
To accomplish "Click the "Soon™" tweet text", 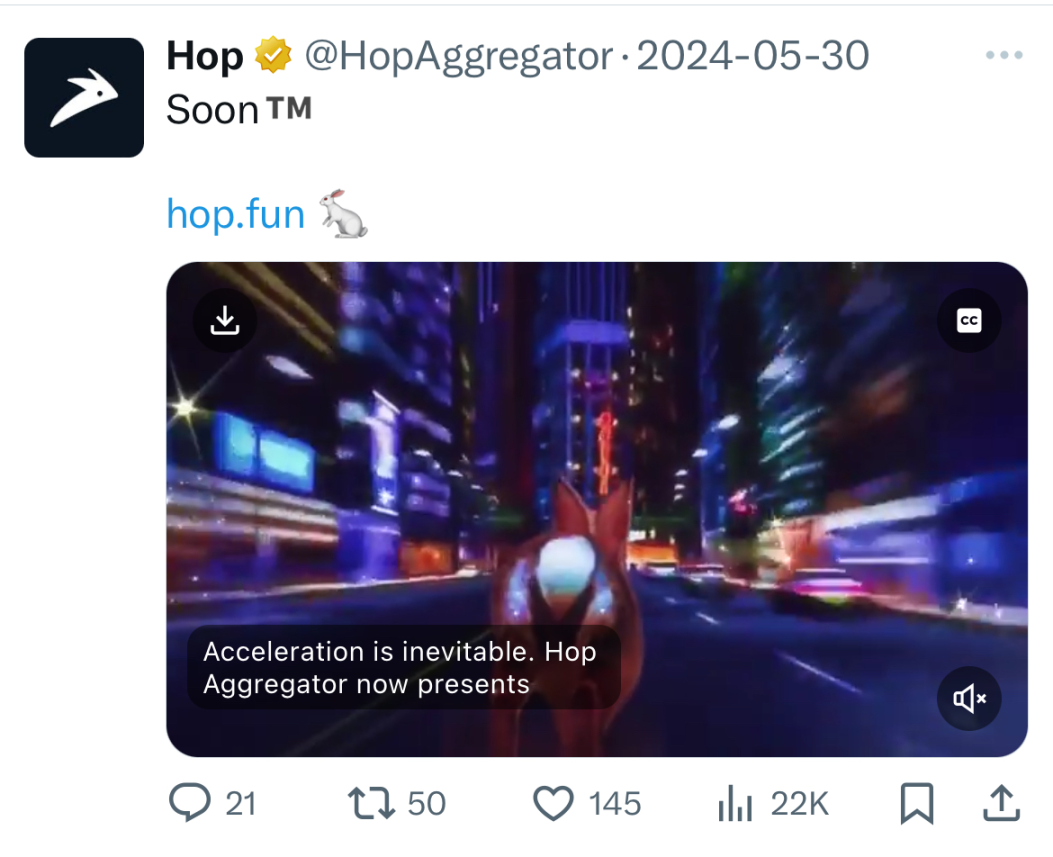I will click(x=238, y=110).
